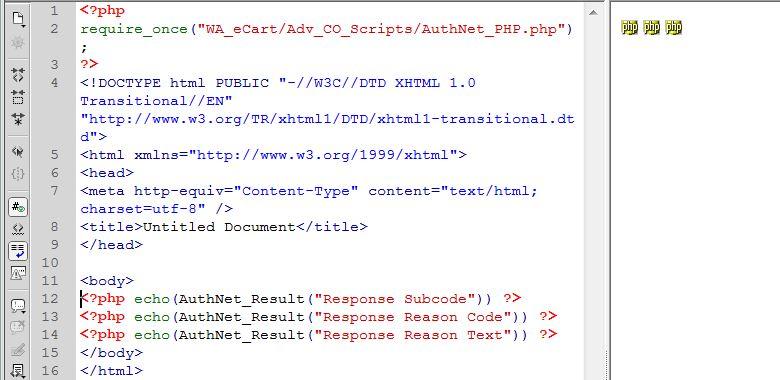Open the Open Documents dropdown
This screenshot has width=780, height=380.
[18, 19]
